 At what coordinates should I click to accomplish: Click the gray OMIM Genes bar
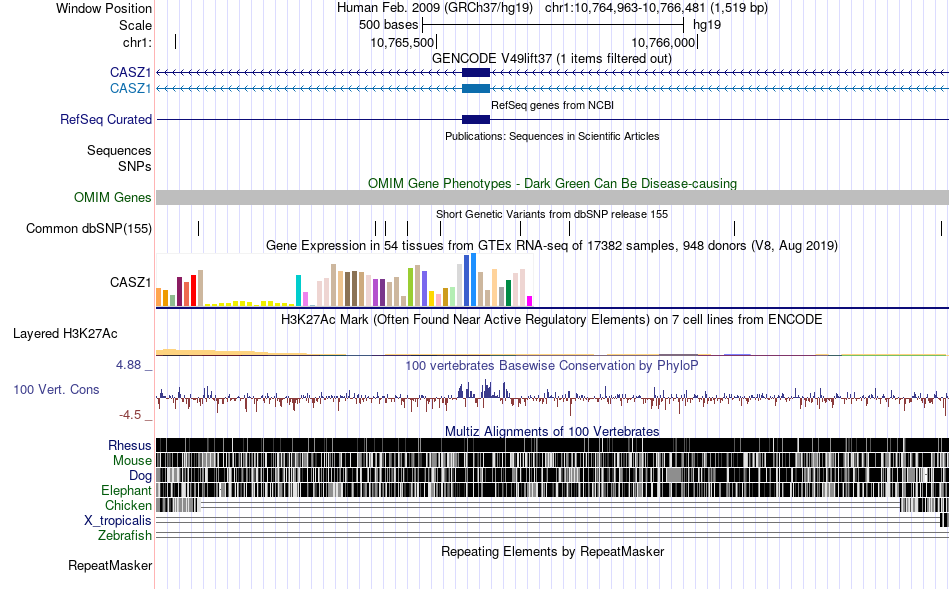point(553,198)
